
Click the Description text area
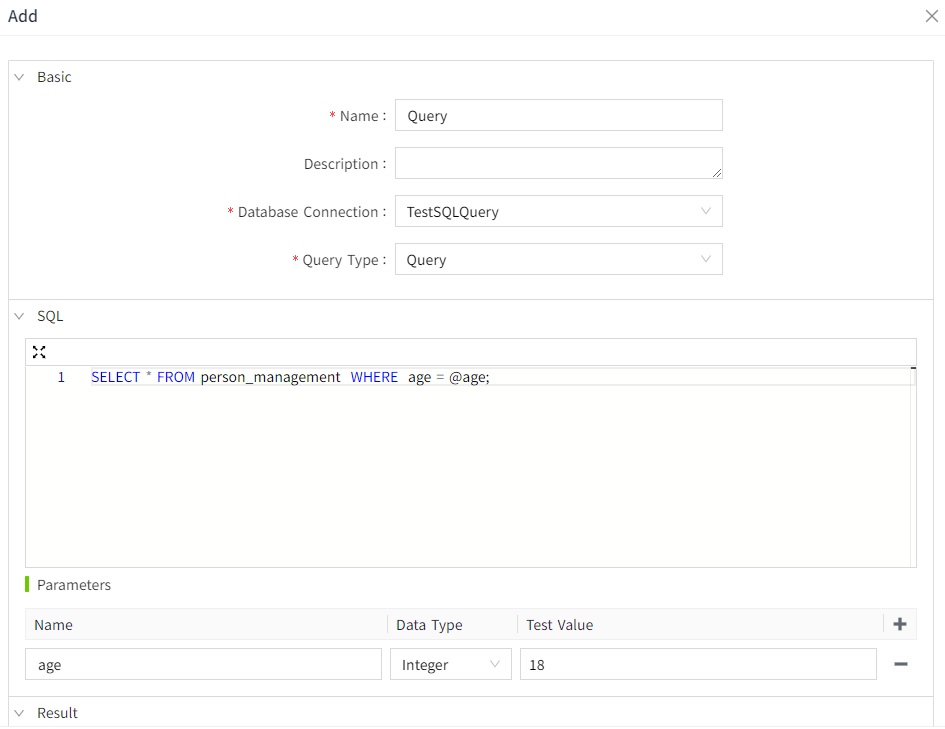coord(558,164)
